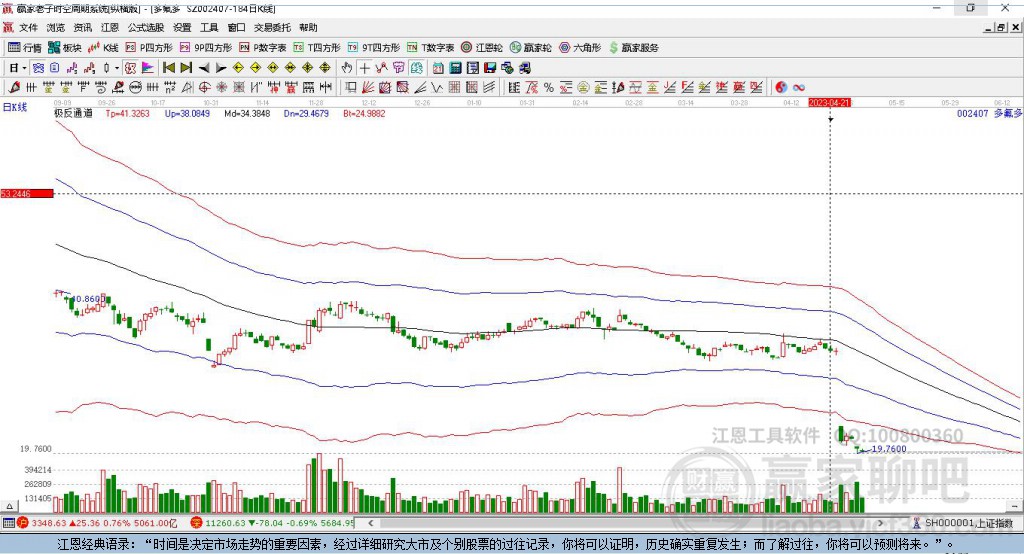Screen dimensions: 1024x554
Task: Open the 赢家轮 wheel tool
Action: pyautogui.click(x=530, y=48)
